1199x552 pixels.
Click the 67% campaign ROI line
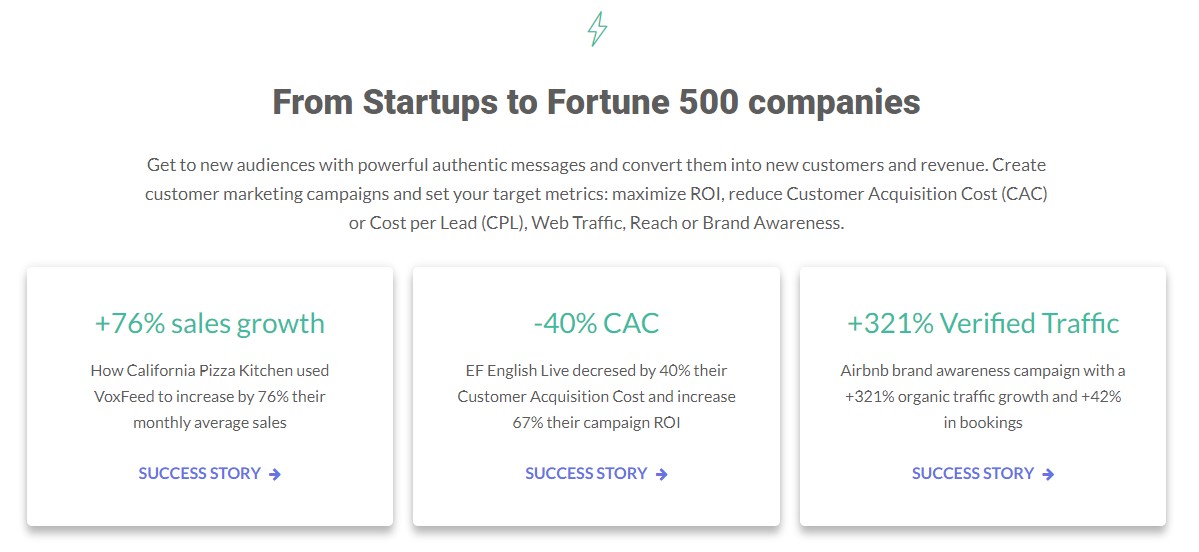point(596,422)
